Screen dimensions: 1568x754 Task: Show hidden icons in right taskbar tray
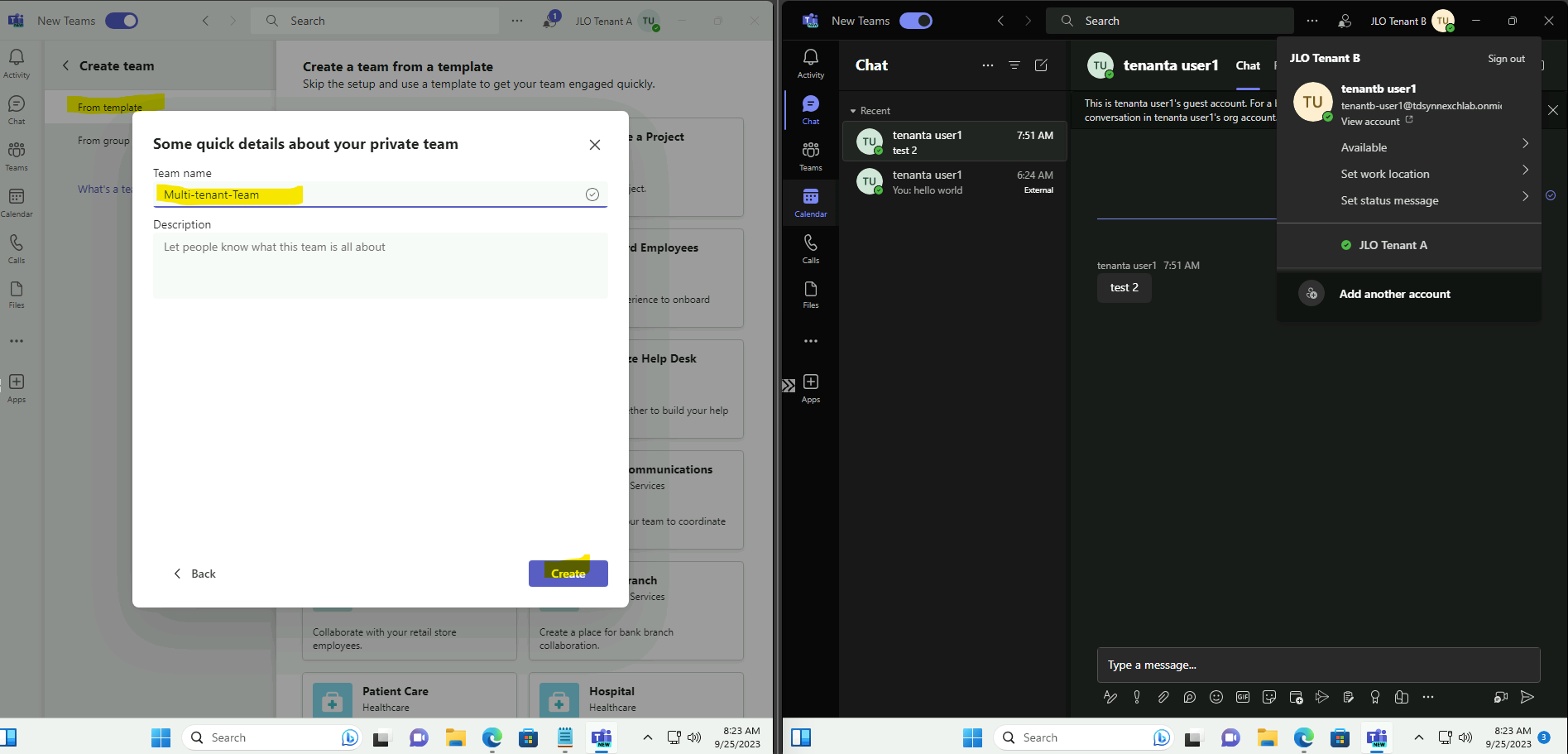coord(1418,737)
